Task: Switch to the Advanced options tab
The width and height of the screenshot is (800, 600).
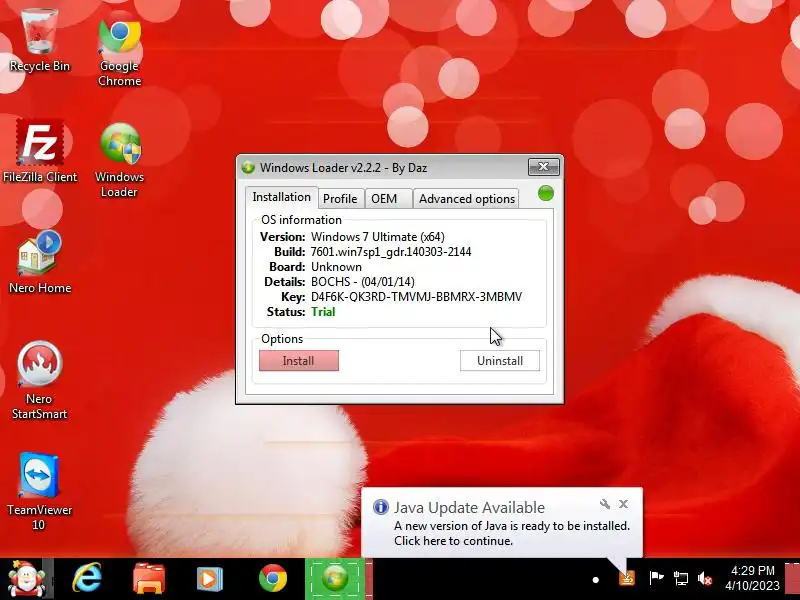Action: tap(466, 198)
